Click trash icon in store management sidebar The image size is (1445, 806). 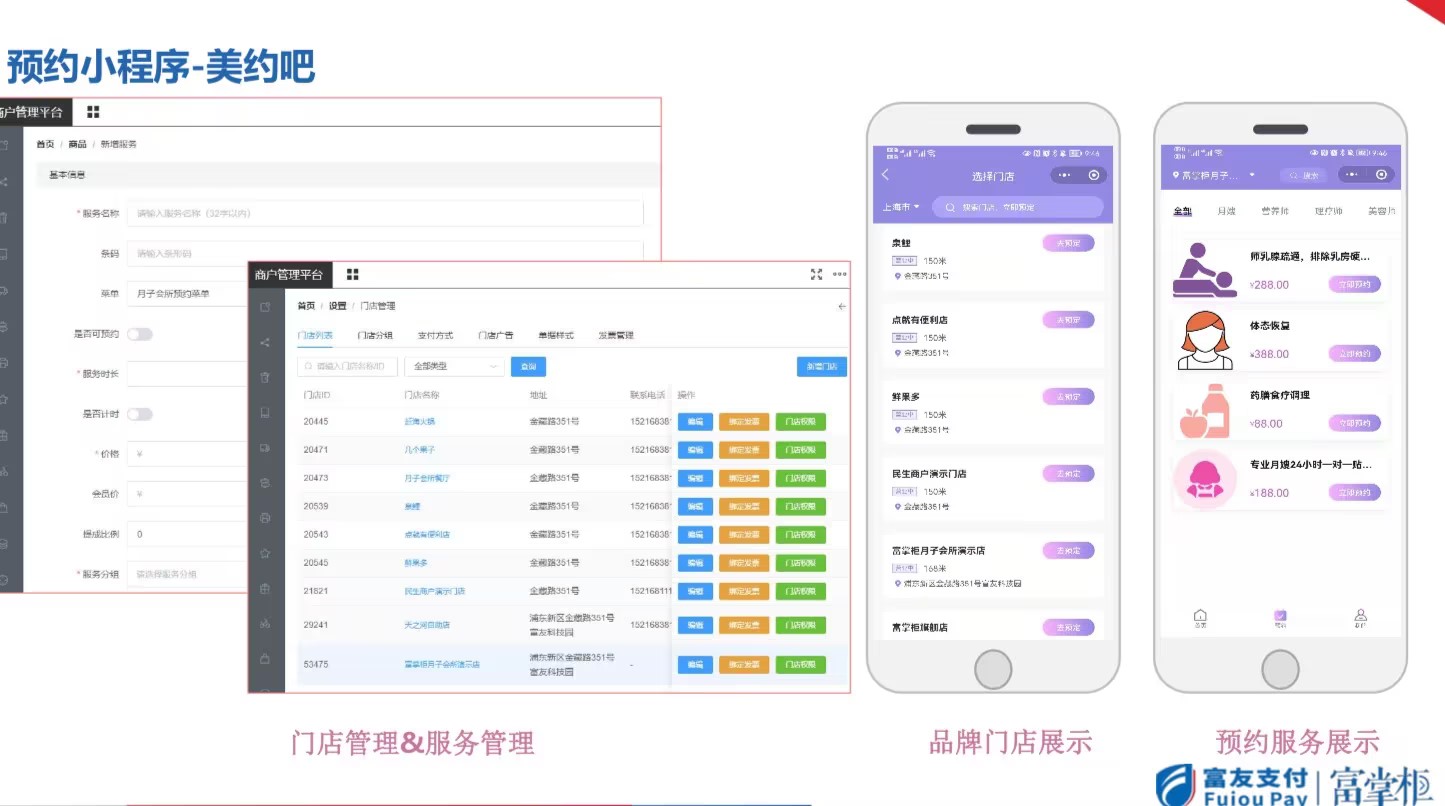click(265, 377)
